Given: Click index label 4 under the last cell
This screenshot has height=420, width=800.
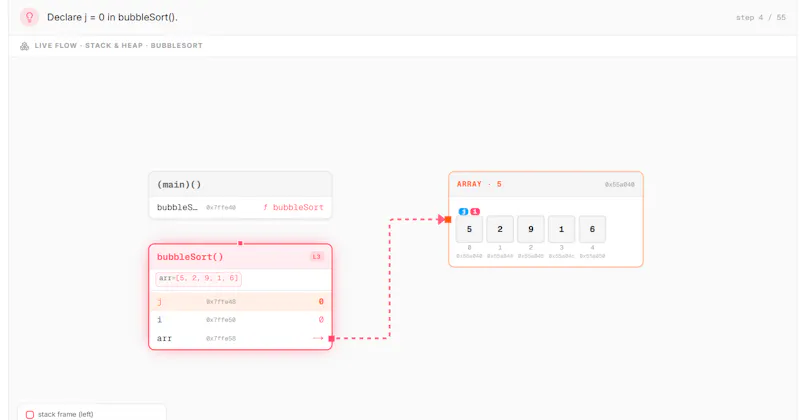Looking at the screenshot, I should (x=592, y=248).
